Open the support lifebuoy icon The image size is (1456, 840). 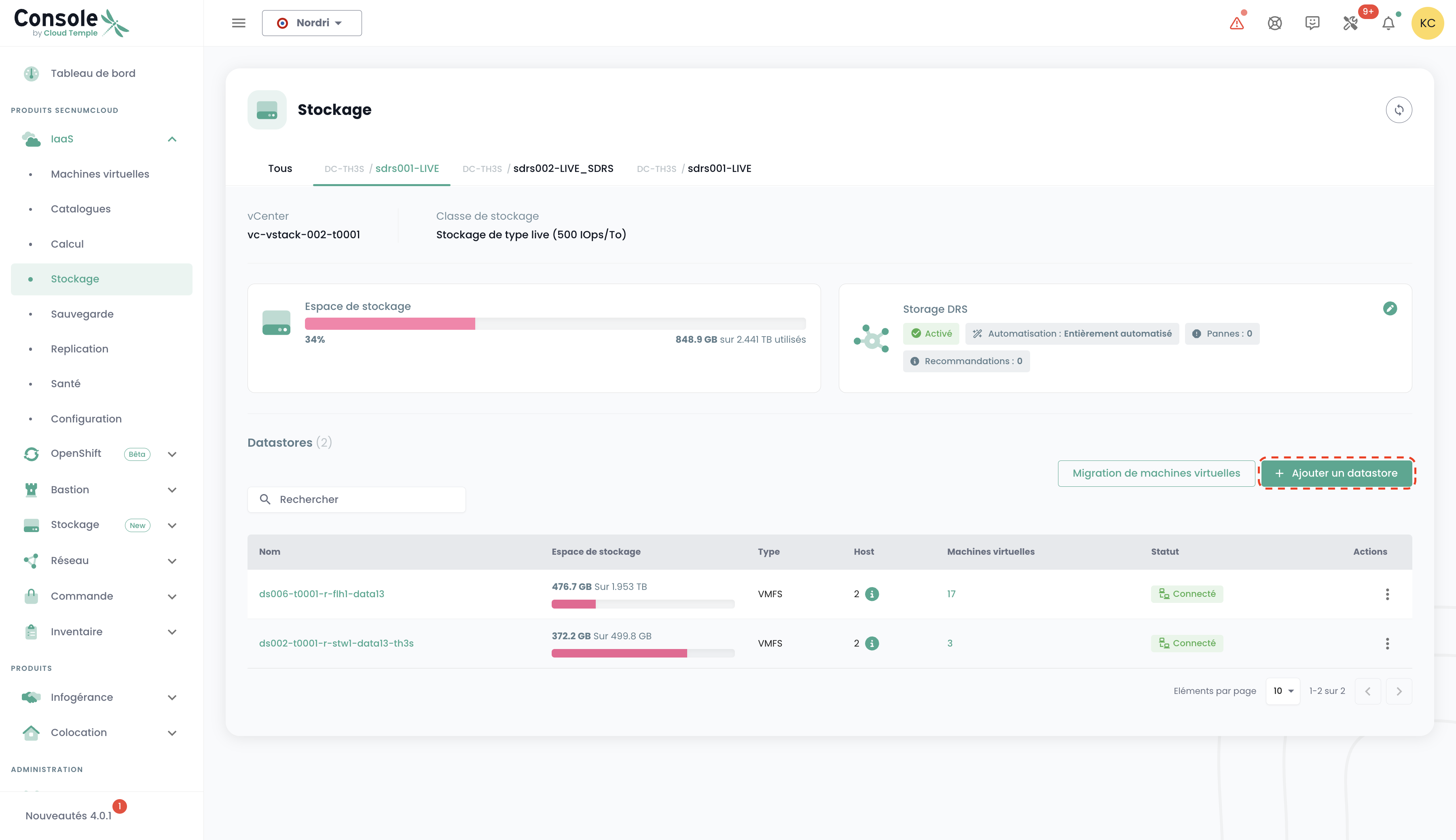coord(1274,23)
